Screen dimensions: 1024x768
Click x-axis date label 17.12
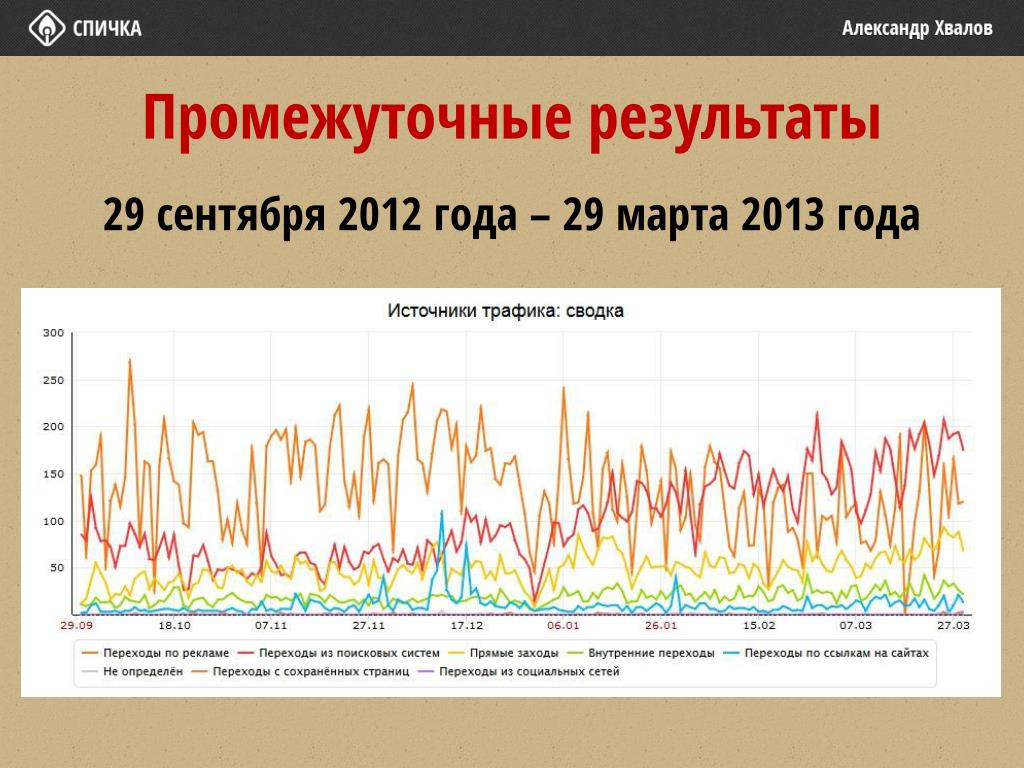tap(467, 626)
